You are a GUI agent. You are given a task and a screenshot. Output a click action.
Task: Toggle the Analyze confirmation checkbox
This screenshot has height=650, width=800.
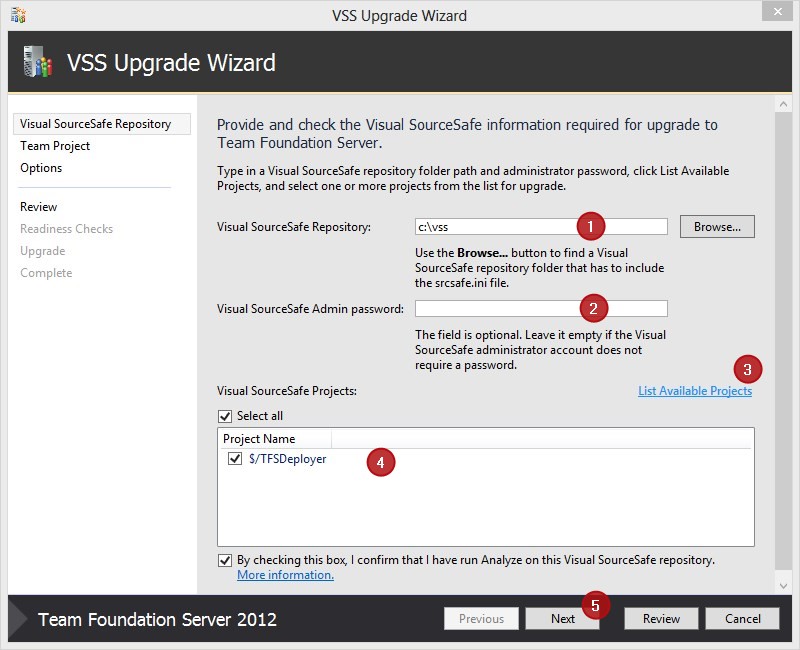pos(225,560)
